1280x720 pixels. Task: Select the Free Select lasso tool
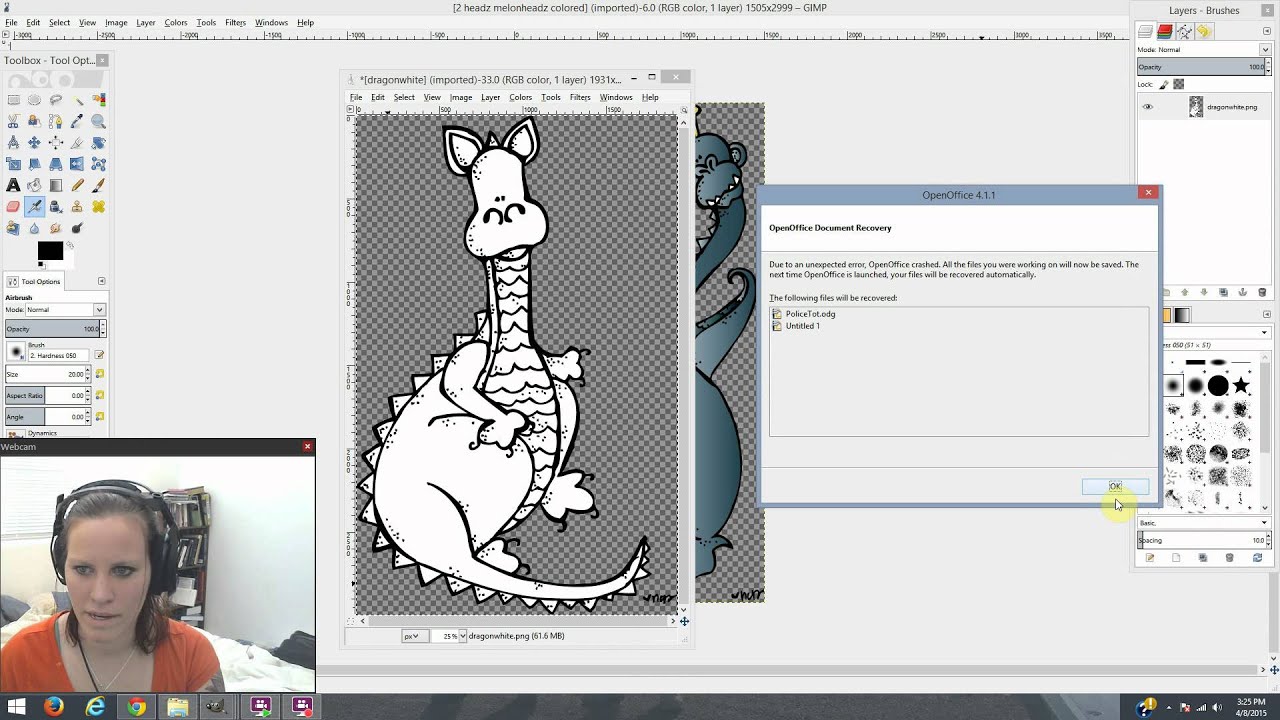(56, 100)
